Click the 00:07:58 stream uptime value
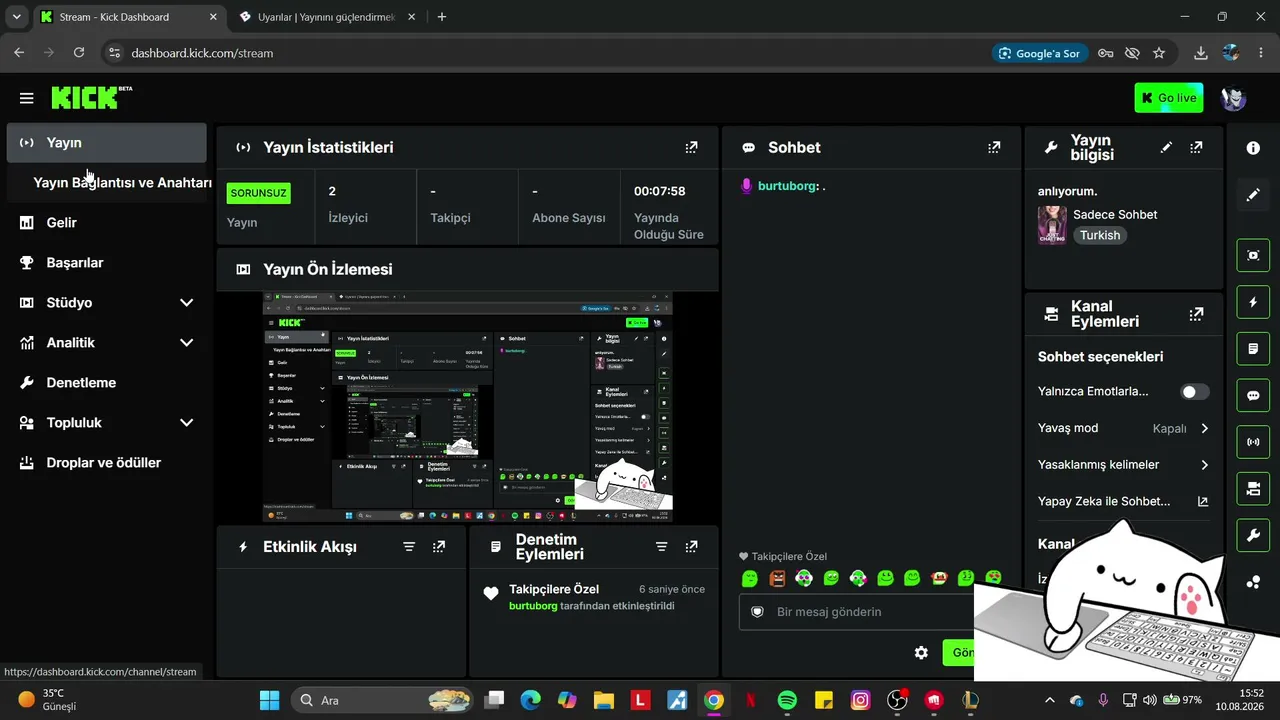The image size is (1280, 720). (660, 191)
